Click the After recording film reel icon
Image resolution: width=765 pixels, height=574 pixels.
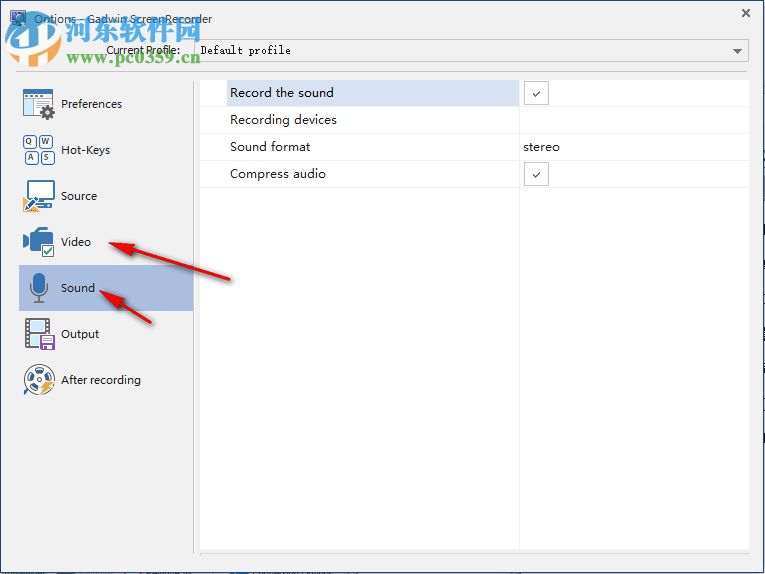pos(39,379)
